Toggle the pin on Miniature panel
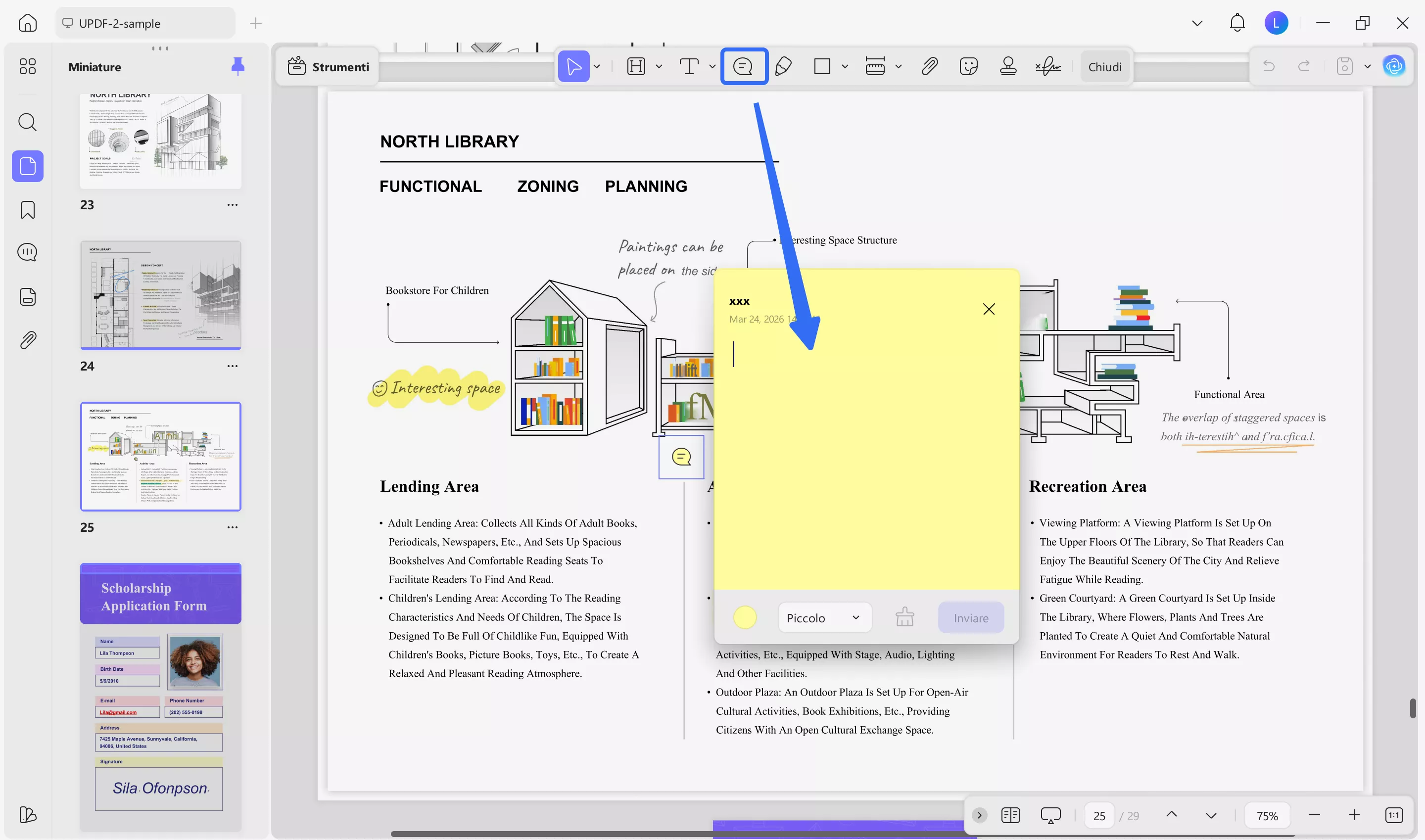This screenshot has width=1425, height=840. [238, 67]
